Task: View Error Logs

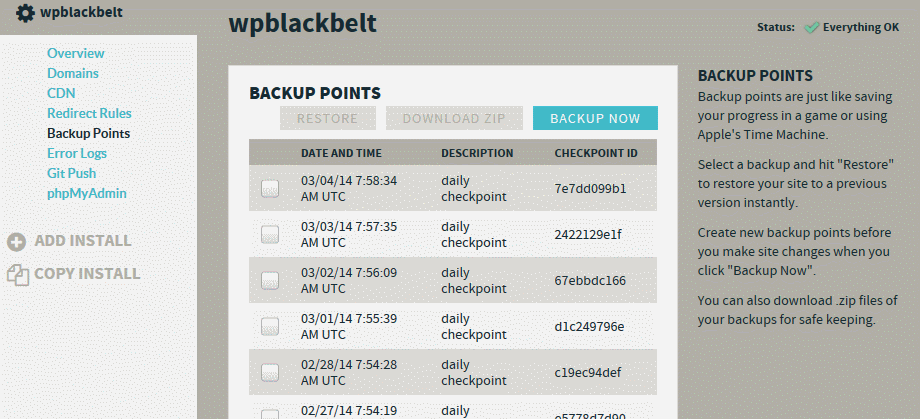Action: [77, 153]
